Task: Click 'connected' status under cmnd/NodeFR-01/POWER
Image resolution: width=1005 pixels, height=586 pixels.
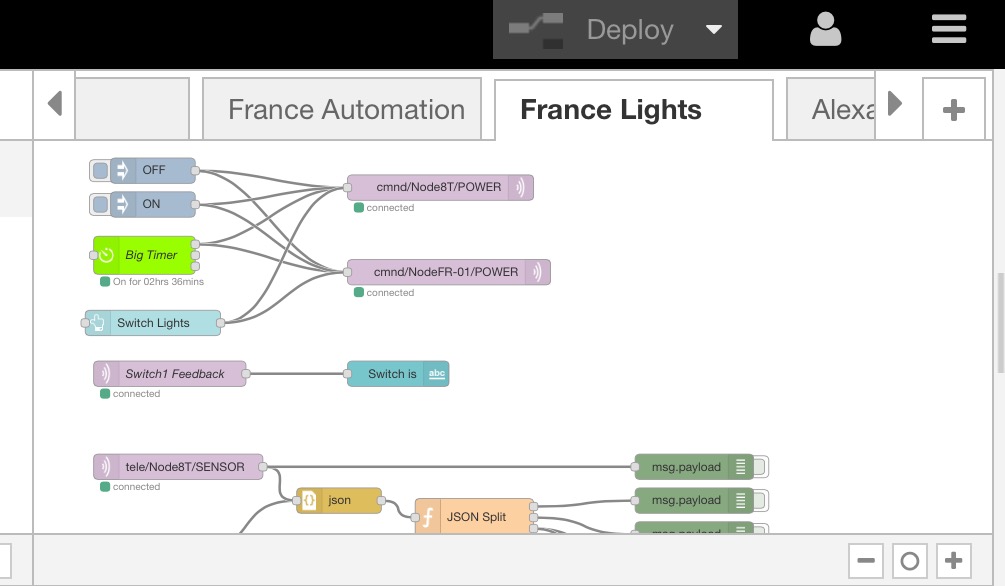Action: (390, 292)
